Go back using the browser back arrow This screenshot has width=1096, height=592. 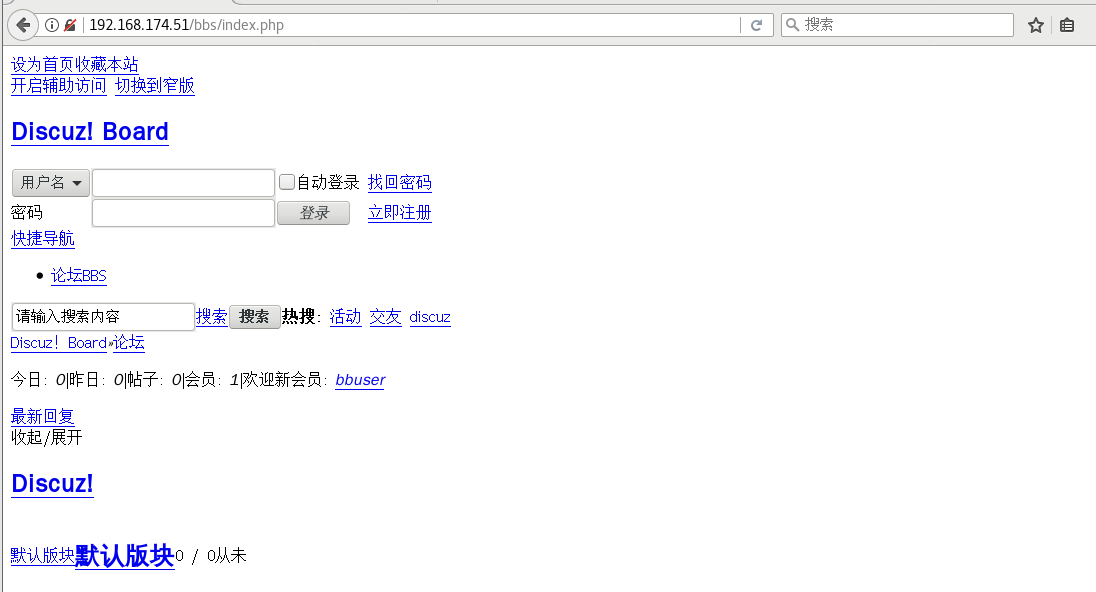pos(23,25)
